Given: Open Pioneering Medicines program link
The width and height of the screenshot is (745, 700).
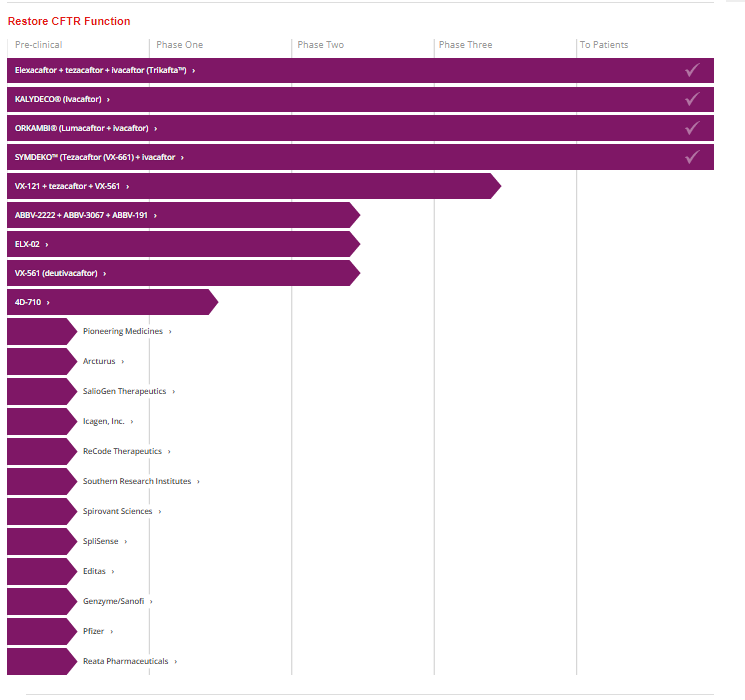Looking at the screenshot, I should [123, 331].
